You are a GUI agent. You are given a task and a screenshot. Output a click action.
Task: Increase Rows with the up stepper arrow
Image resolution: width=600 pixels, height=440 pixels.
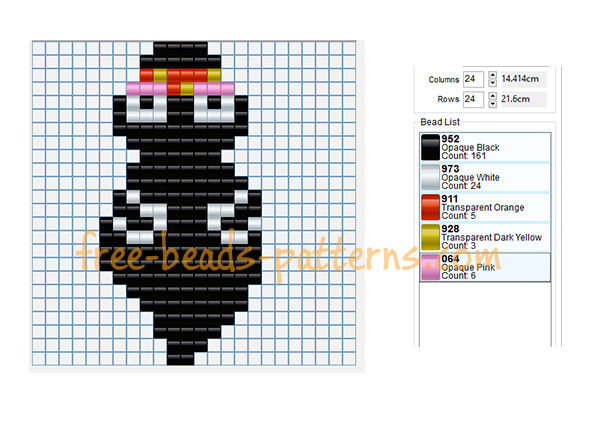(493, 96)
